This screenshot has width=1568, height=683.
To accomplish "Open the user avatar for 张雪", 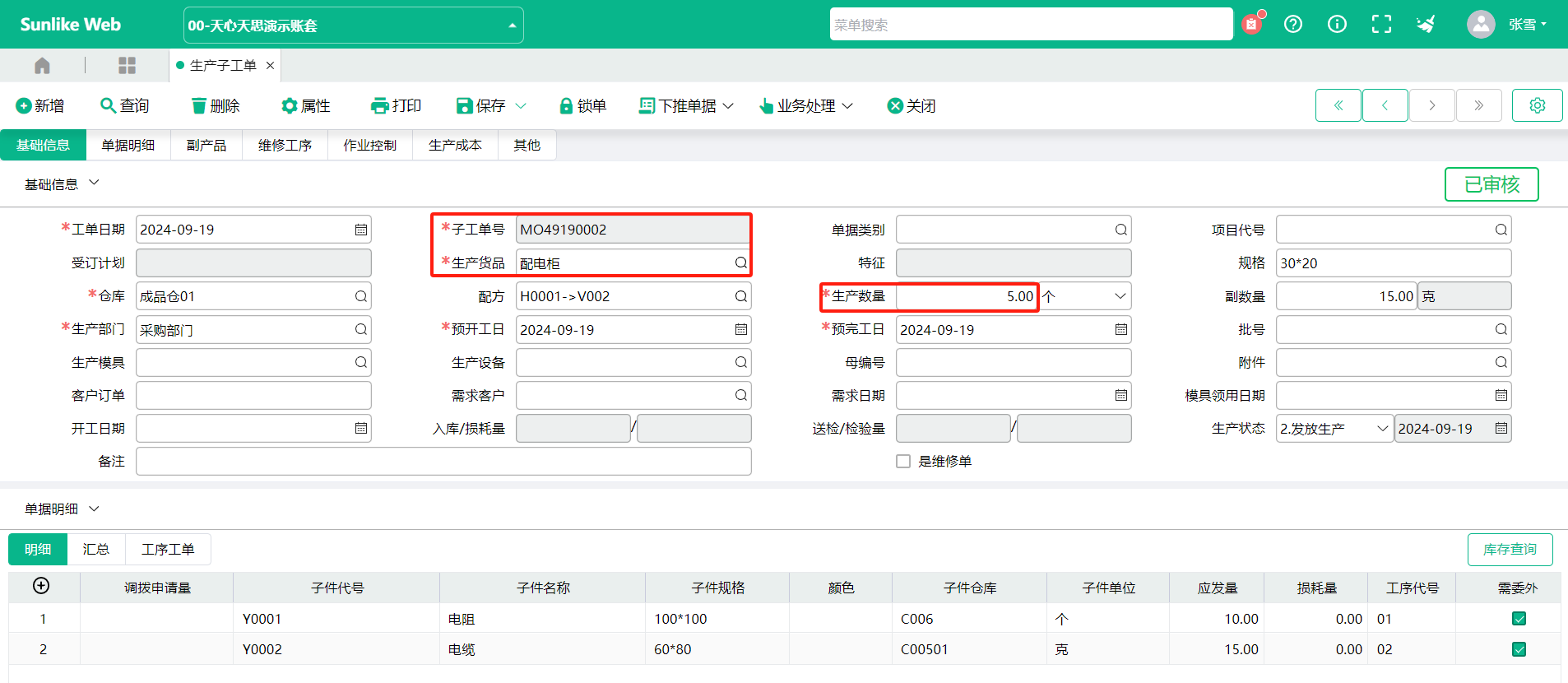I will coord(1481,24).
